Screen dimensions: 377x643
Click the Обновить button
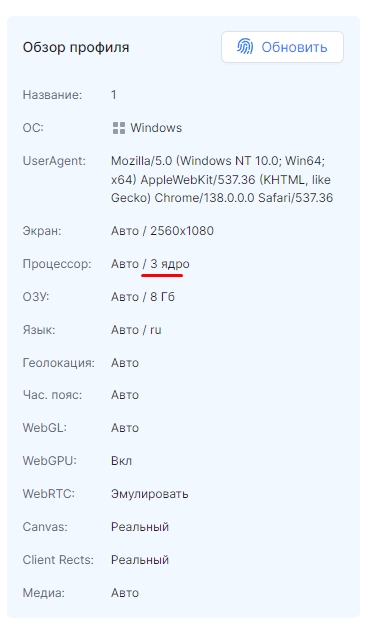click(282, 47)
